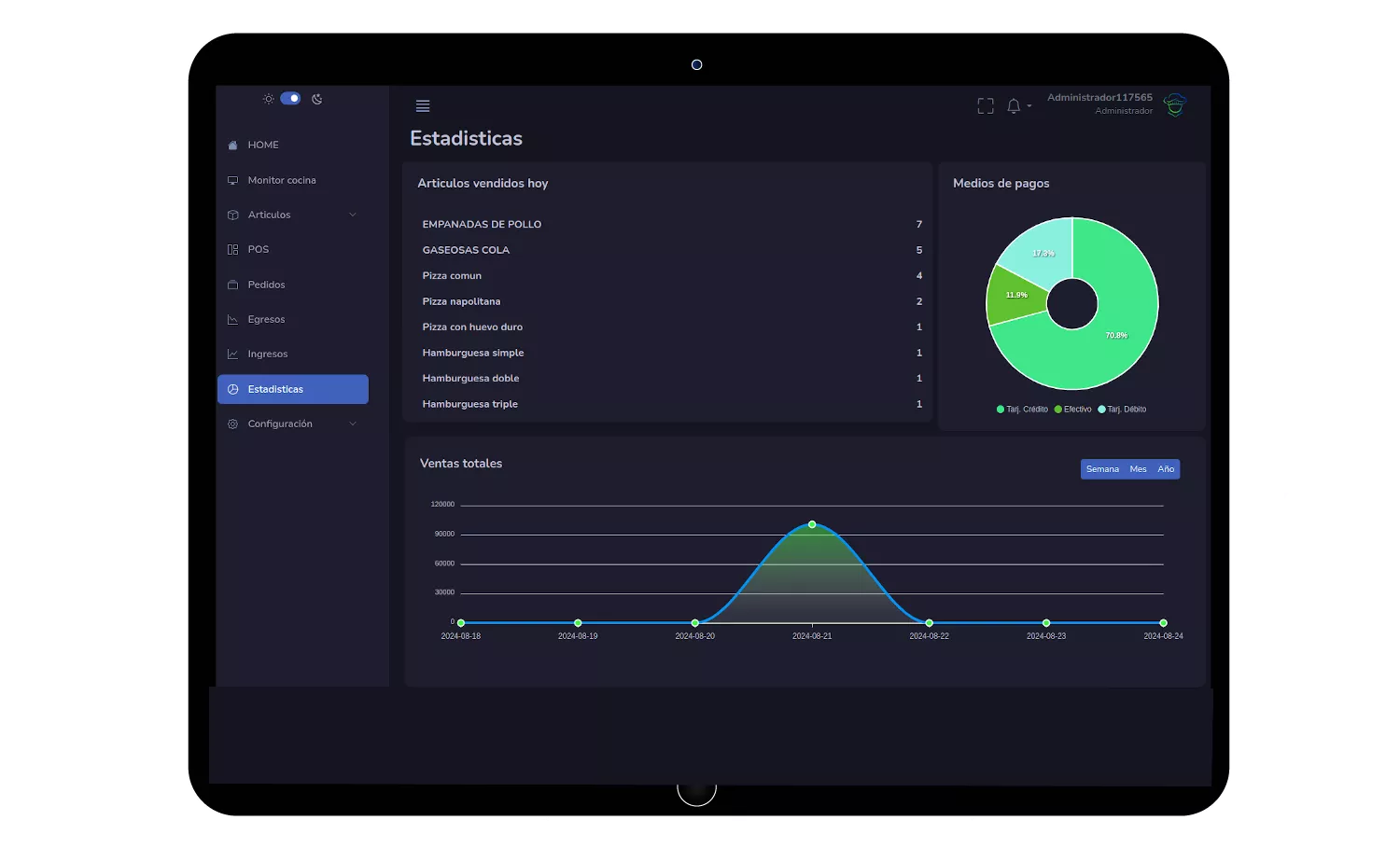Open the notifications bell
The image size is (1400, 848).
pos(1014,106)
